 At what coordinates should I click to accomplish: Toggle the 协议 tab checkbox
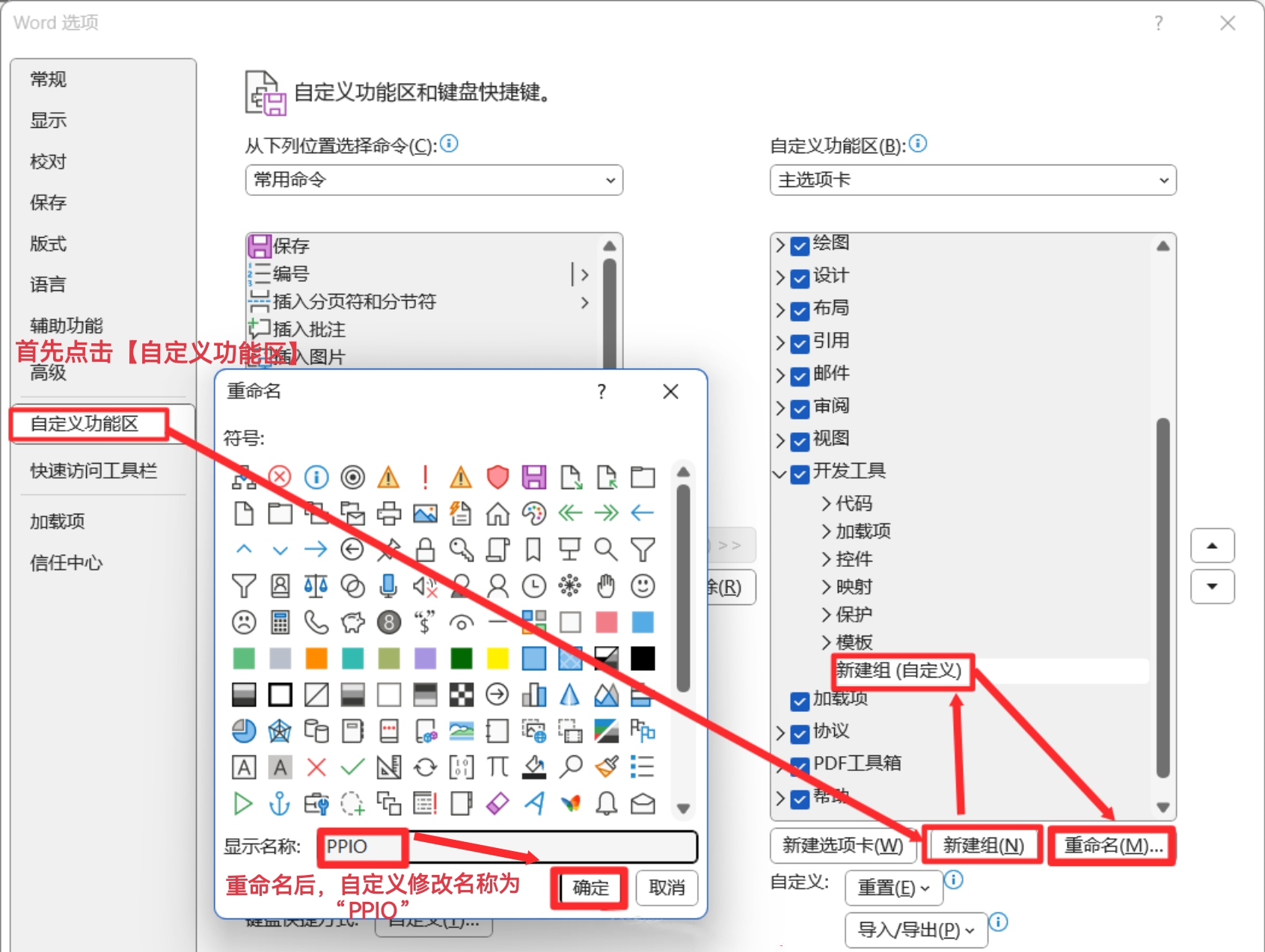click(x=800, y=734)
